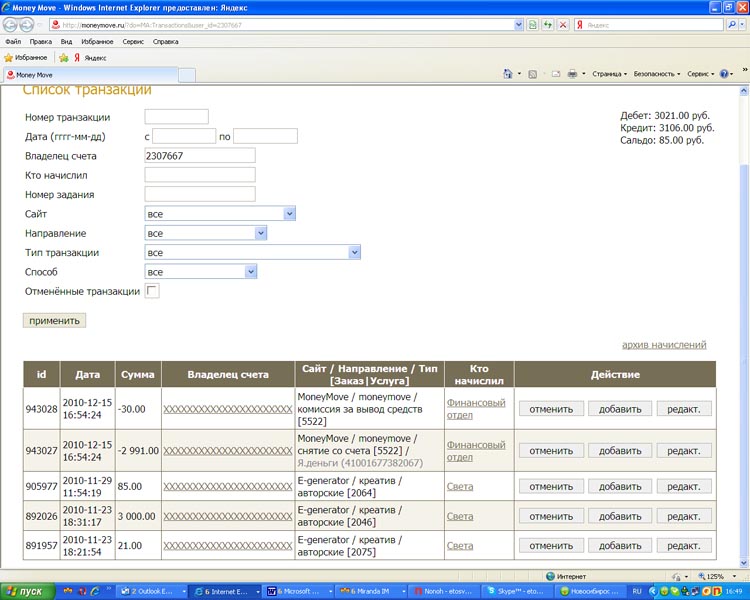
Task: Open the new blank tab button
Action: 187,75
